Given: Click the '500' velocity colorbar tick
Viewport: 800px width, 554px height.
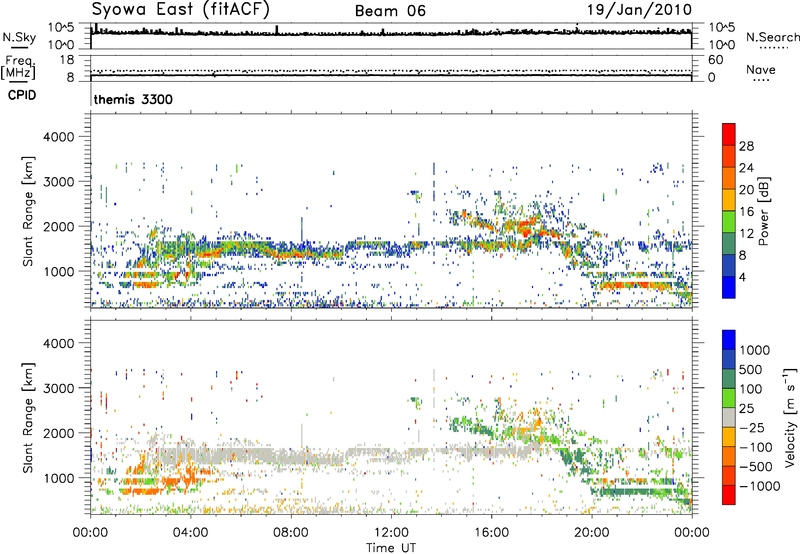Looking at the screenshot, I should click(751, 370).
